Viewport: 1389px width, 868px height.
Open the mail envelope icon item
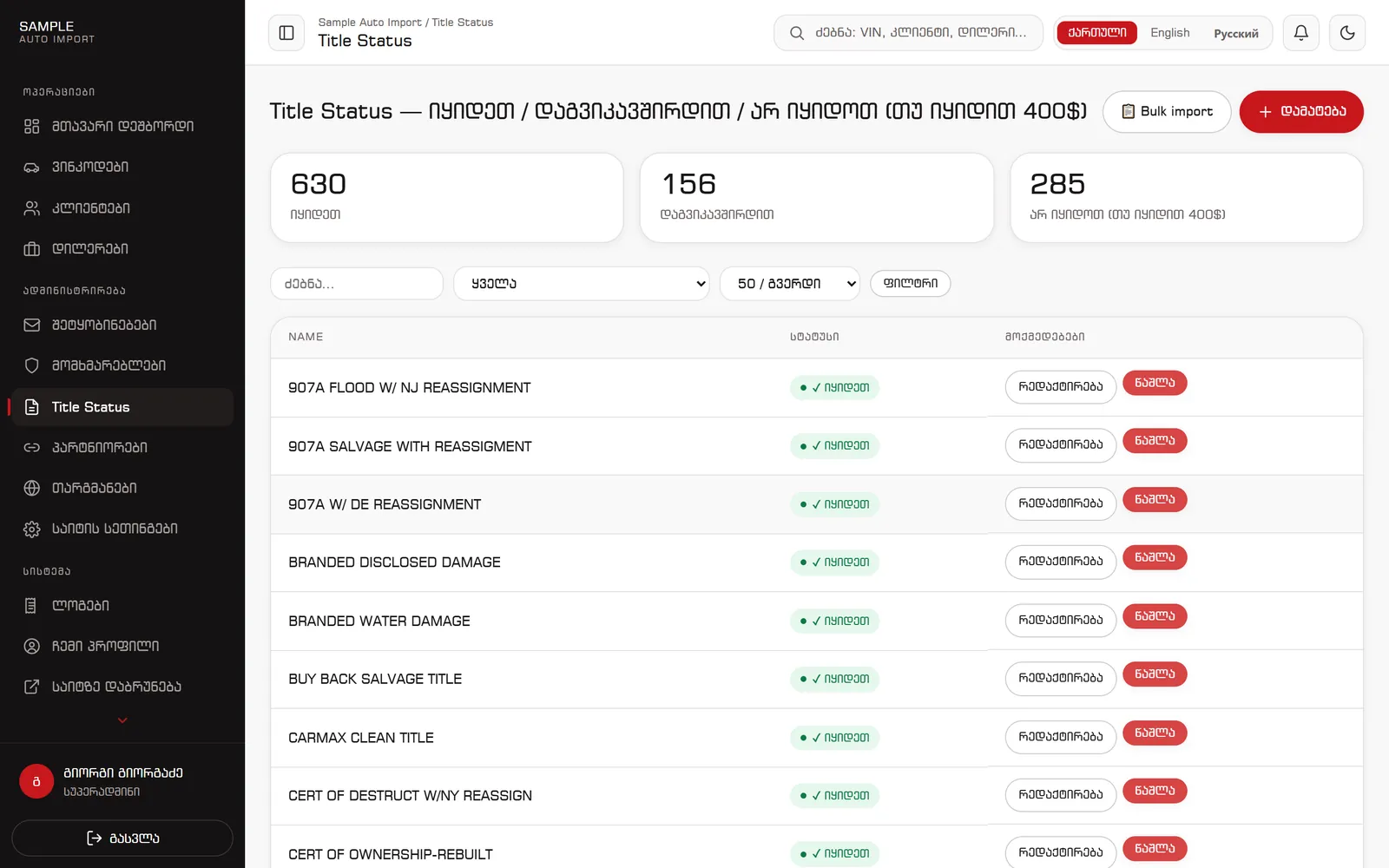tap(31, 325)
